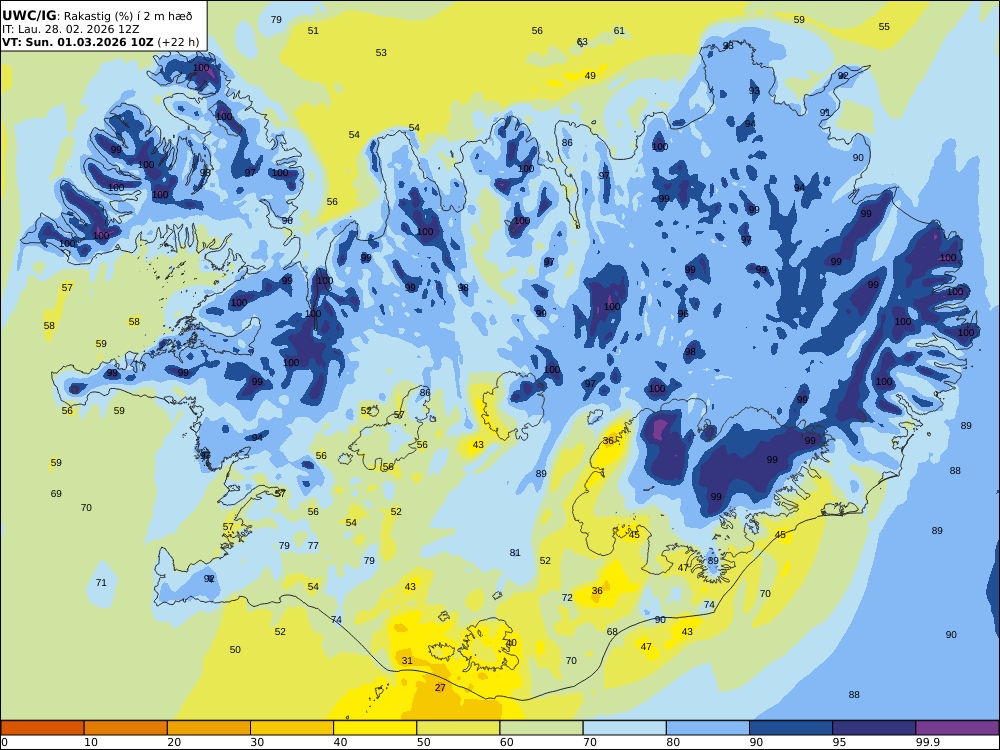Click the humidity value '72' in the south
Screen dimensions: 1000x750
tap(567, 598)
